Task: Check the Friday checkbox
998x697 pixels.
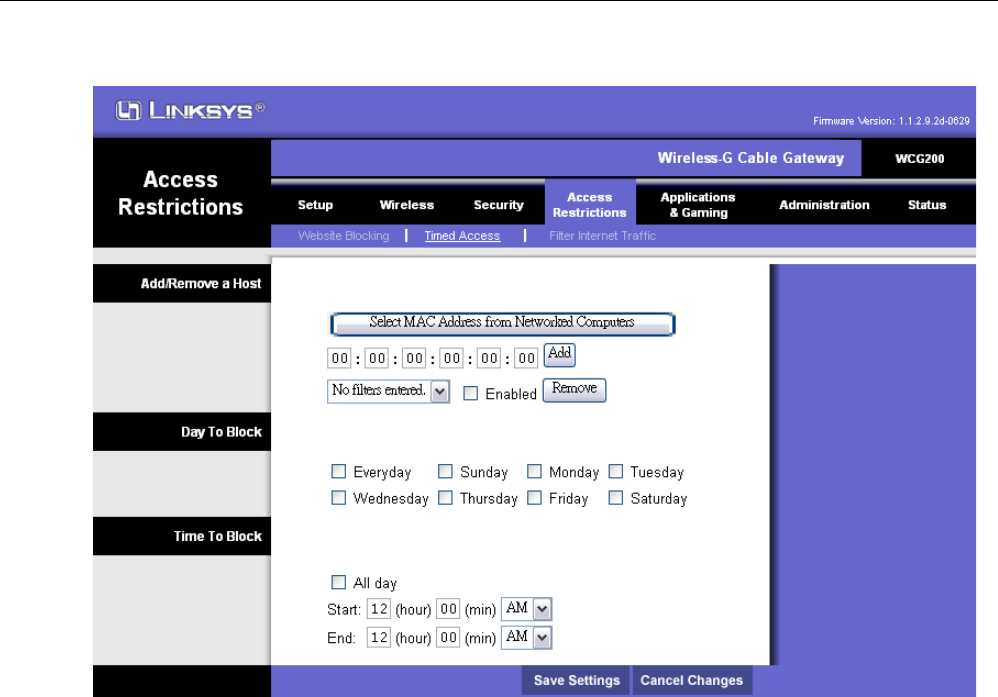Action: click(x=534, y=497)
